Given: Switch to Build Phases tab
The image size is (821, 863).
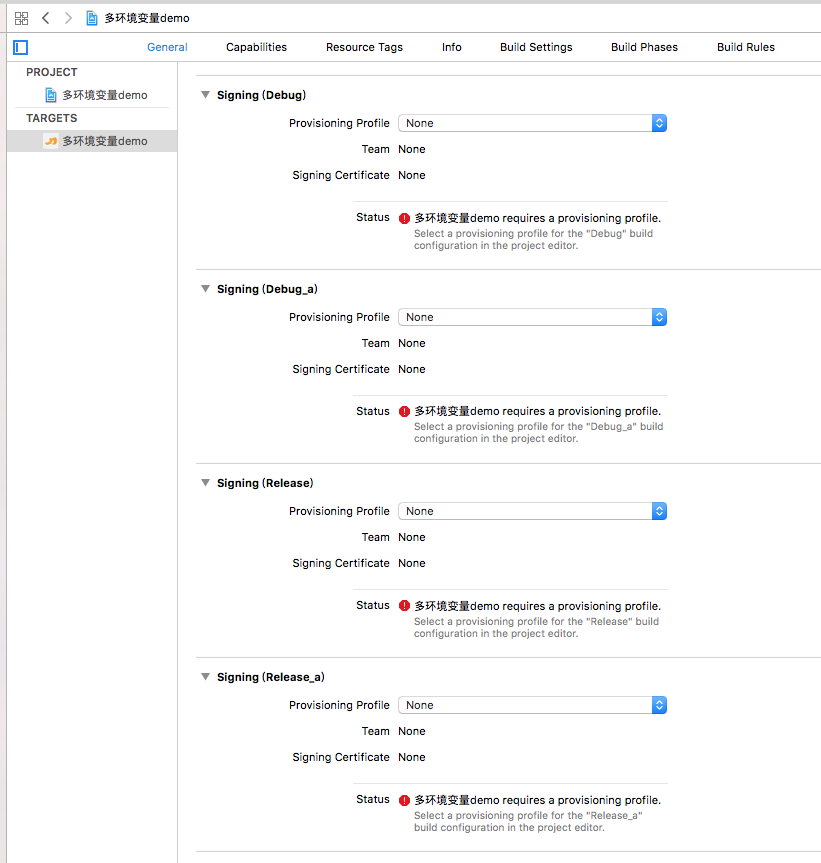Looking at the screenshot, I should pyautogui.click(x=644, y=47).
